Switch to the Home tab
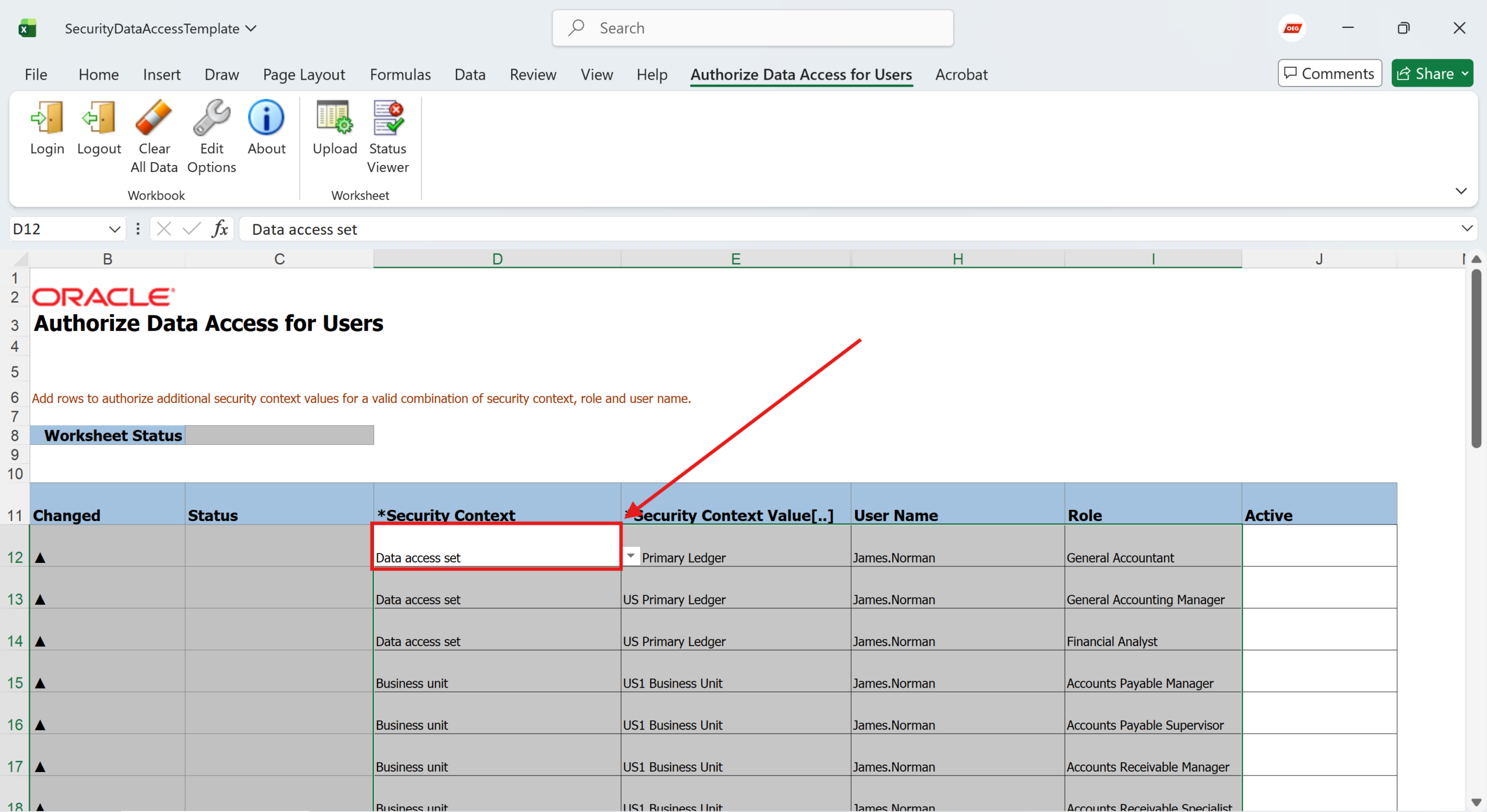Viewport: 1487px width, 812px height. 99,74
